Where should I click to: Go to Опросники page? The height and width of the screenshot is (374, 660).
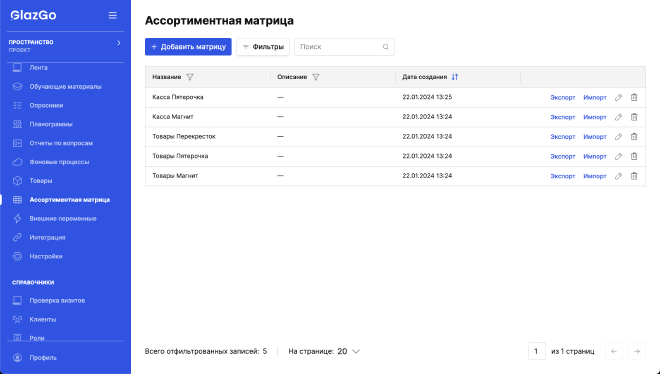pyautogui.click(x=46, y=106)
